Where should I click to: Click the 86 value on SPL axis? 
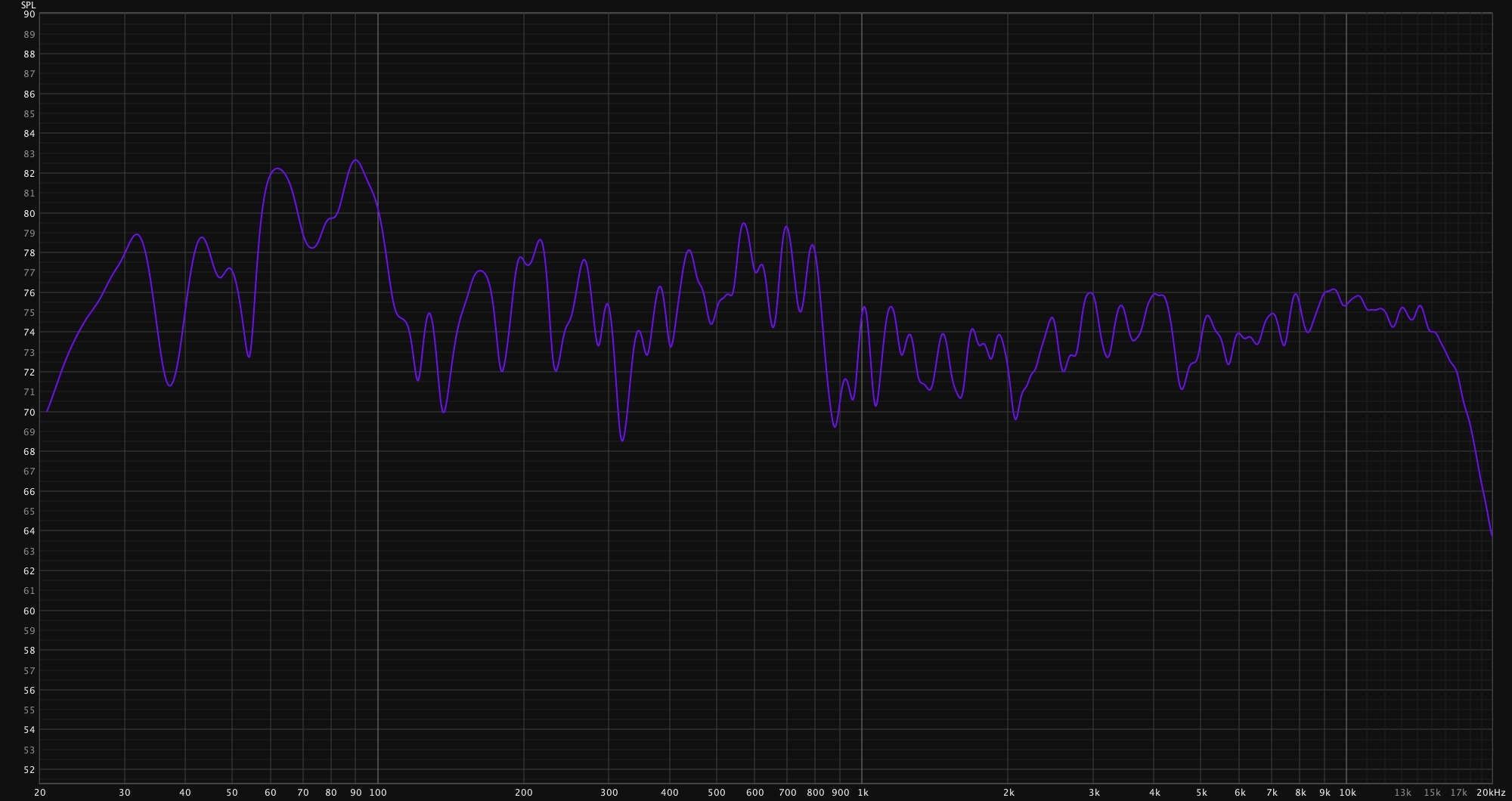pos(29,94)
